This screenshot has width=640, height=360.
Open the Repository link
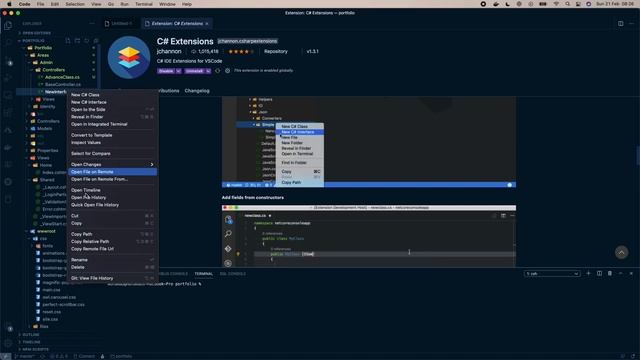(276, 51)
